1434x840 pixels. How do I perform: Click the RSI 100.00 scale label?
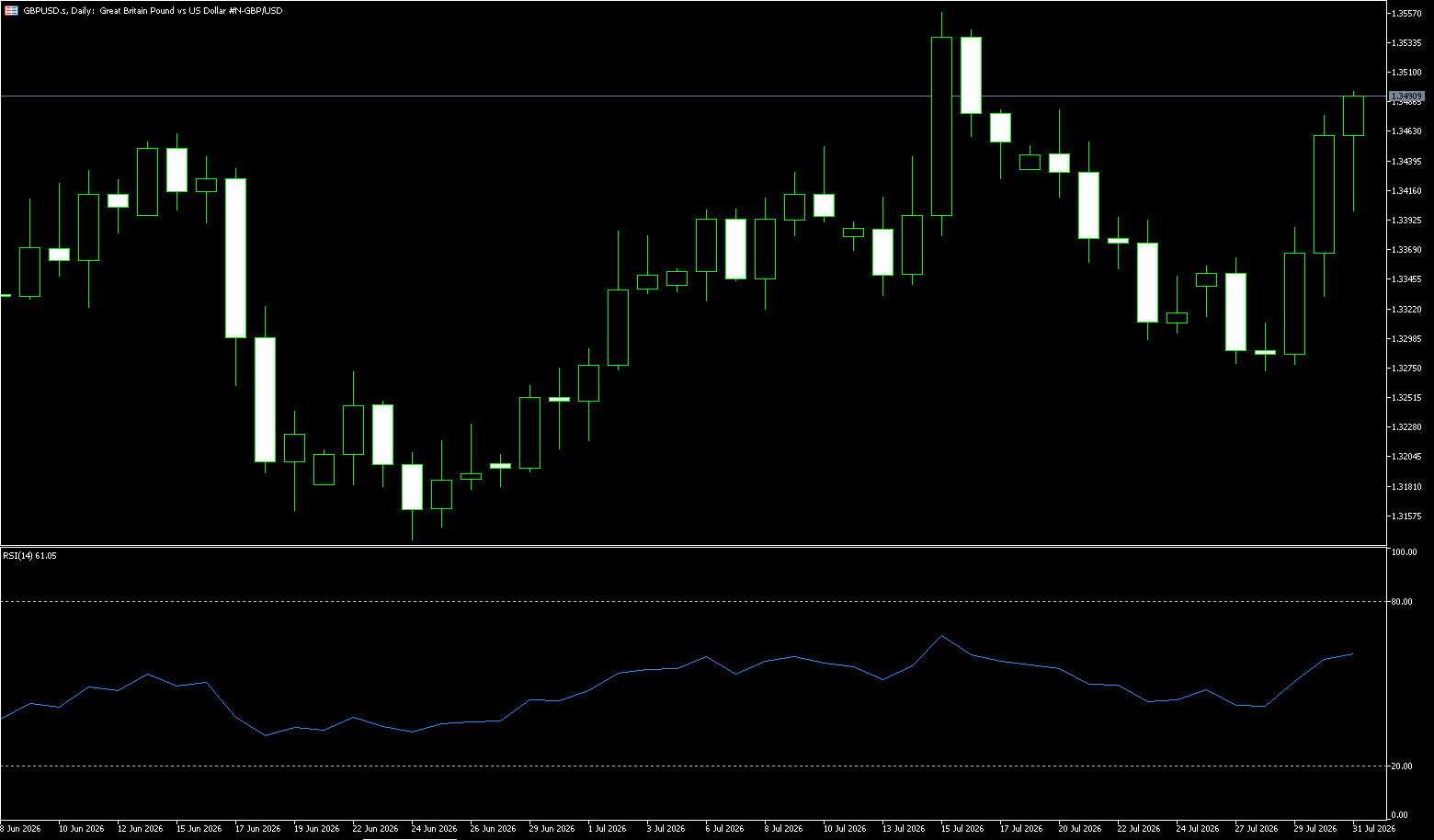1405,552
